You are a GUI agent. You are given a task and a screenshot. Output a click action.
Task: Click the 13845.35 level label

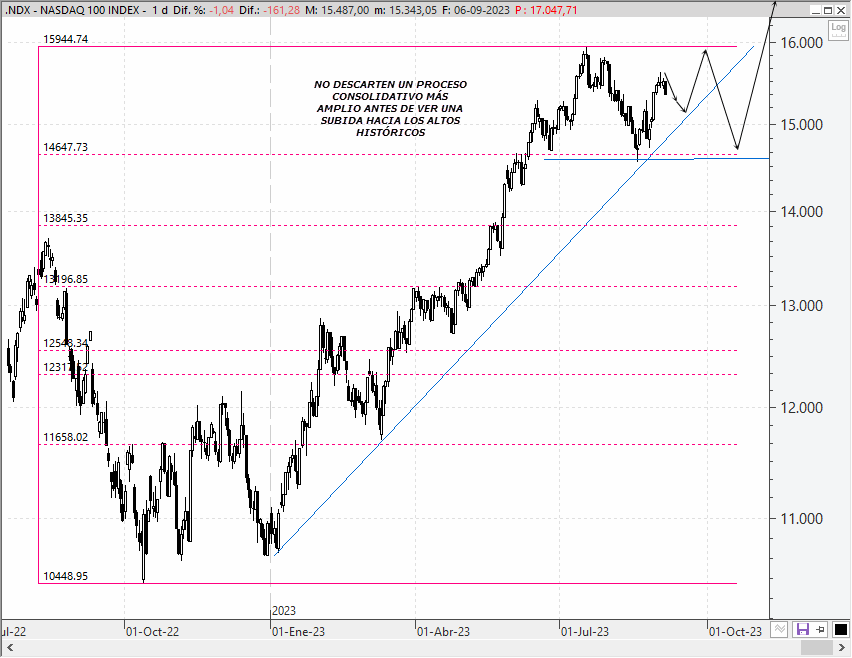click(65, 218)
